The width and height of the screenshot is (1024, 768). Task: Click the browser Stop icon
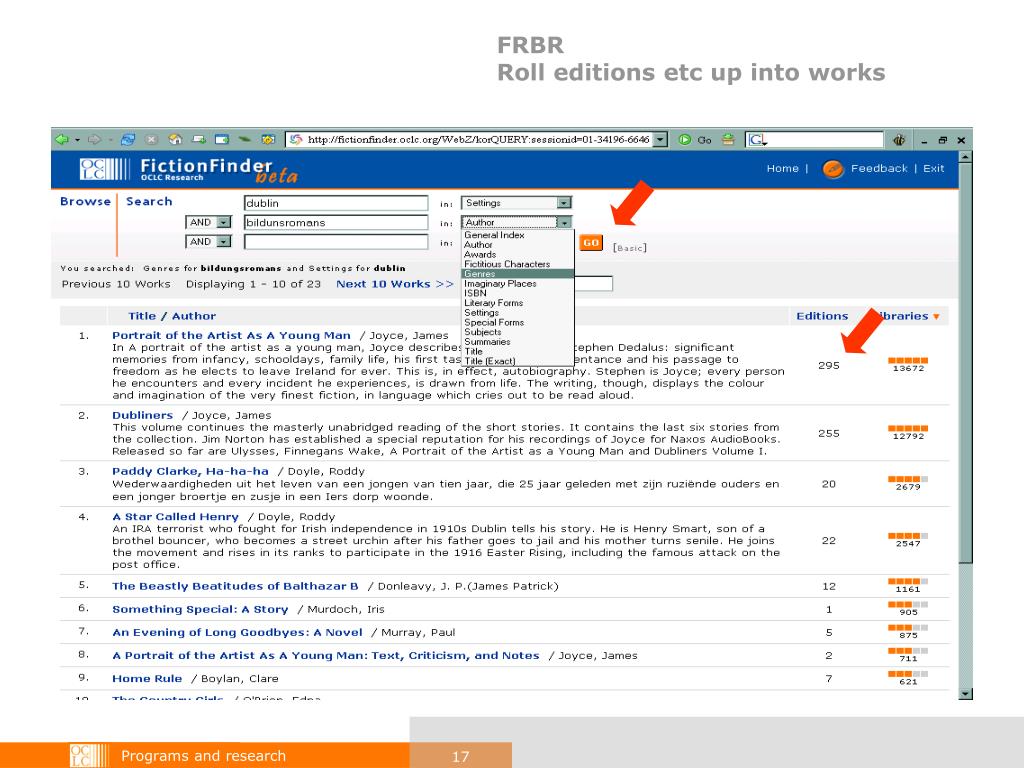tap(152, 140)
